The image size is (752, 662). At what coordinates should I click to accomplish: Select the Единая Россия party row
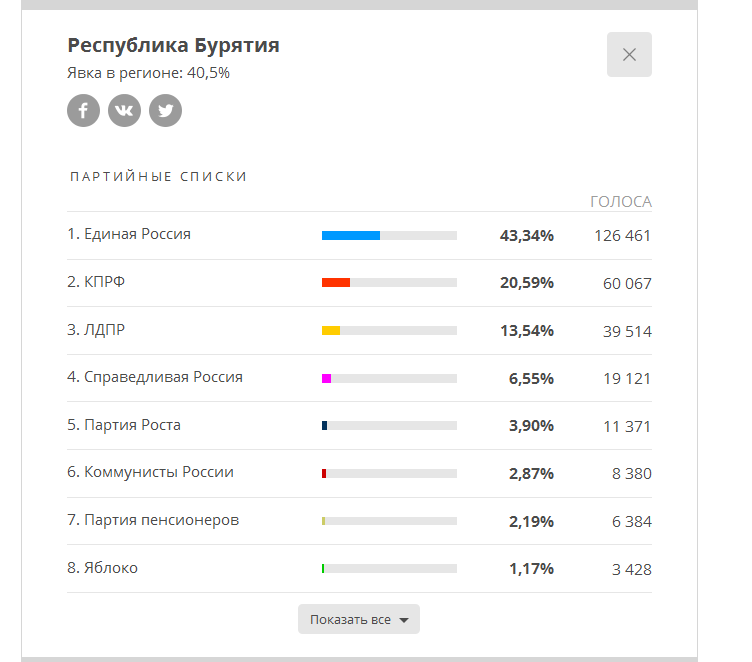click(x=359, y=236)
